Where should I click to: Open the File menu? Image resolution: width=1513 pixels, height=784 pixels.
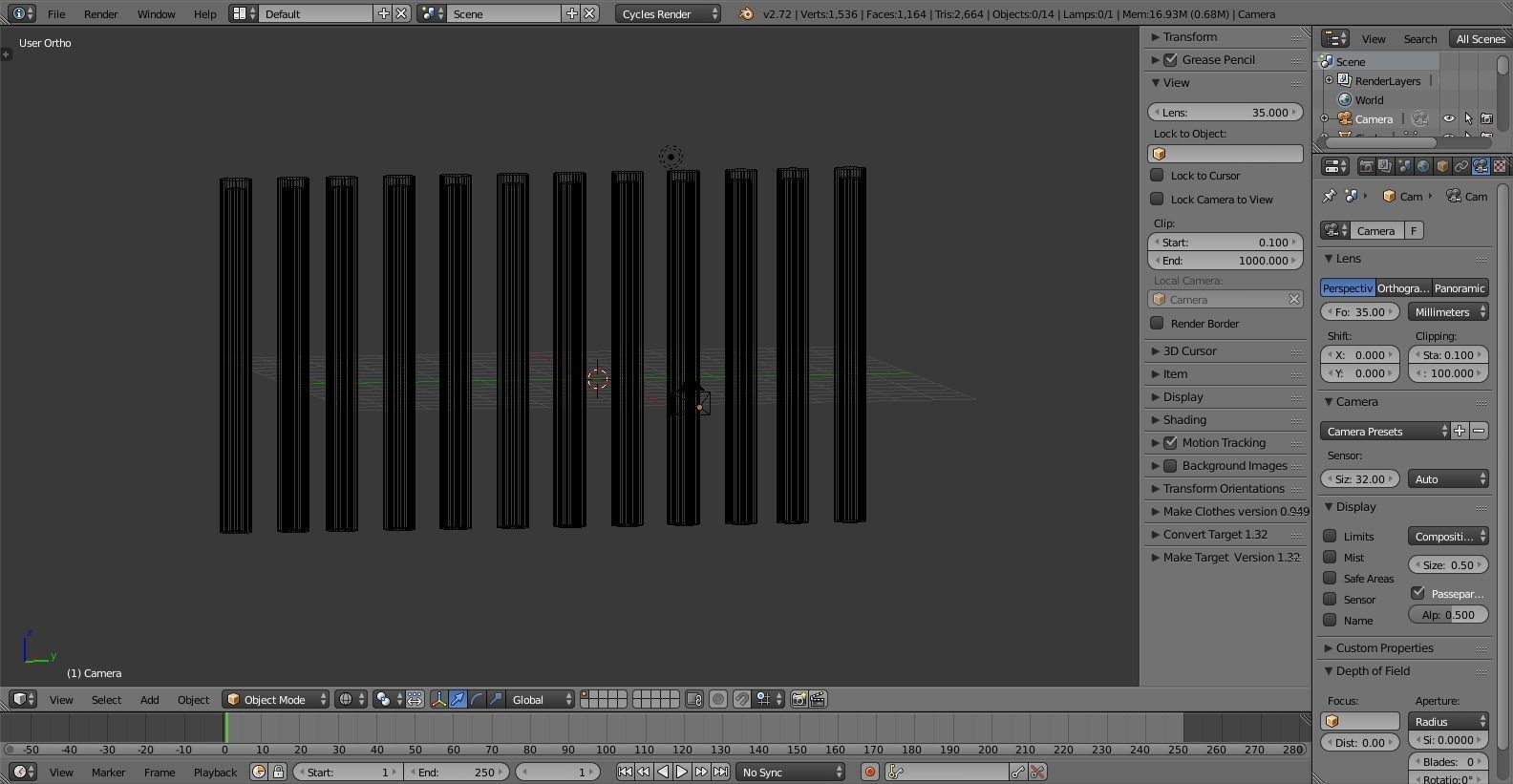(56, 13)
